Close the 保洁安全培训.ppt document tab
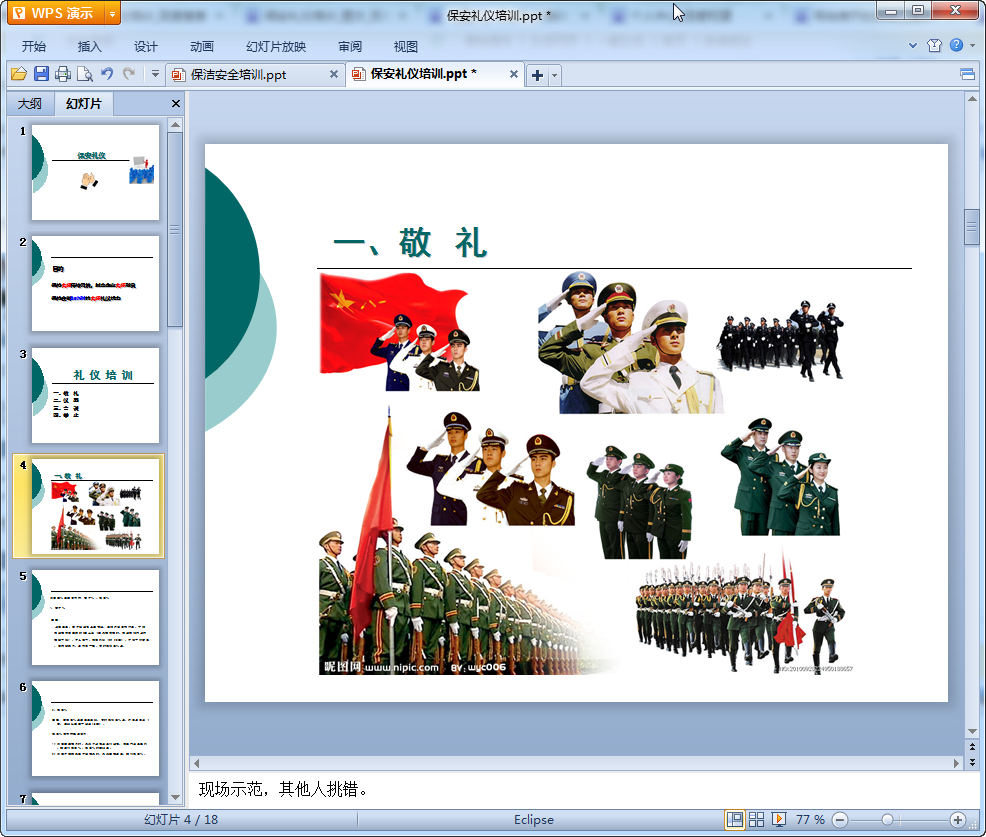The image size is (986, 837). click(x=334, y=74)
